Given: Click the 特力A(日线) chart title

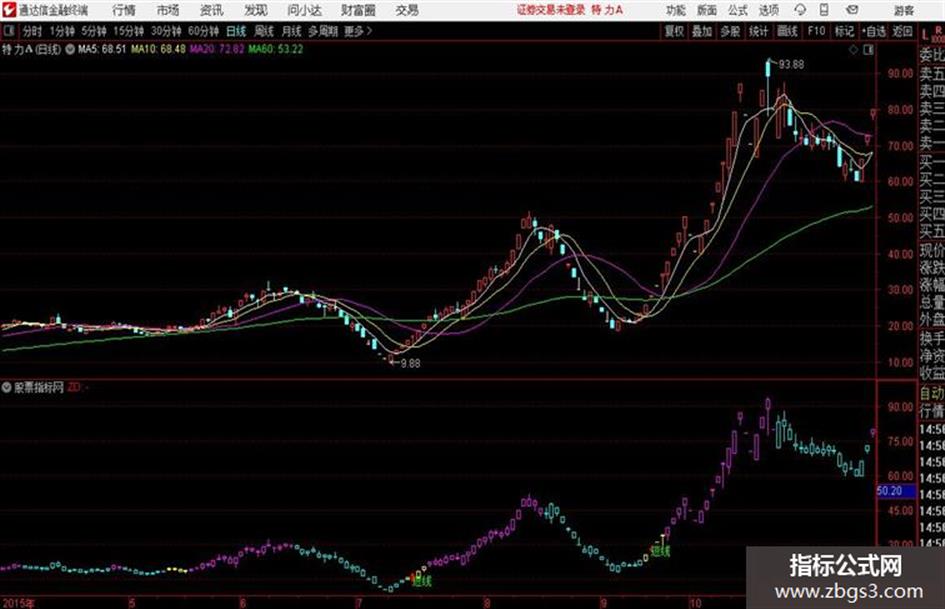Looking at the screenshot, I should 31,49.
